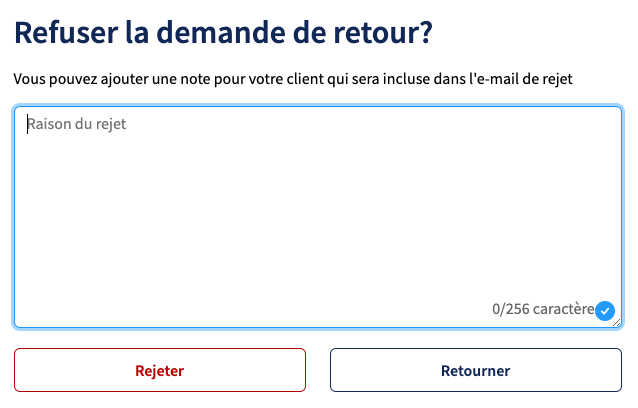Click the blue validation check badge
Screen dimensions: 638x408
coord(605,311)
